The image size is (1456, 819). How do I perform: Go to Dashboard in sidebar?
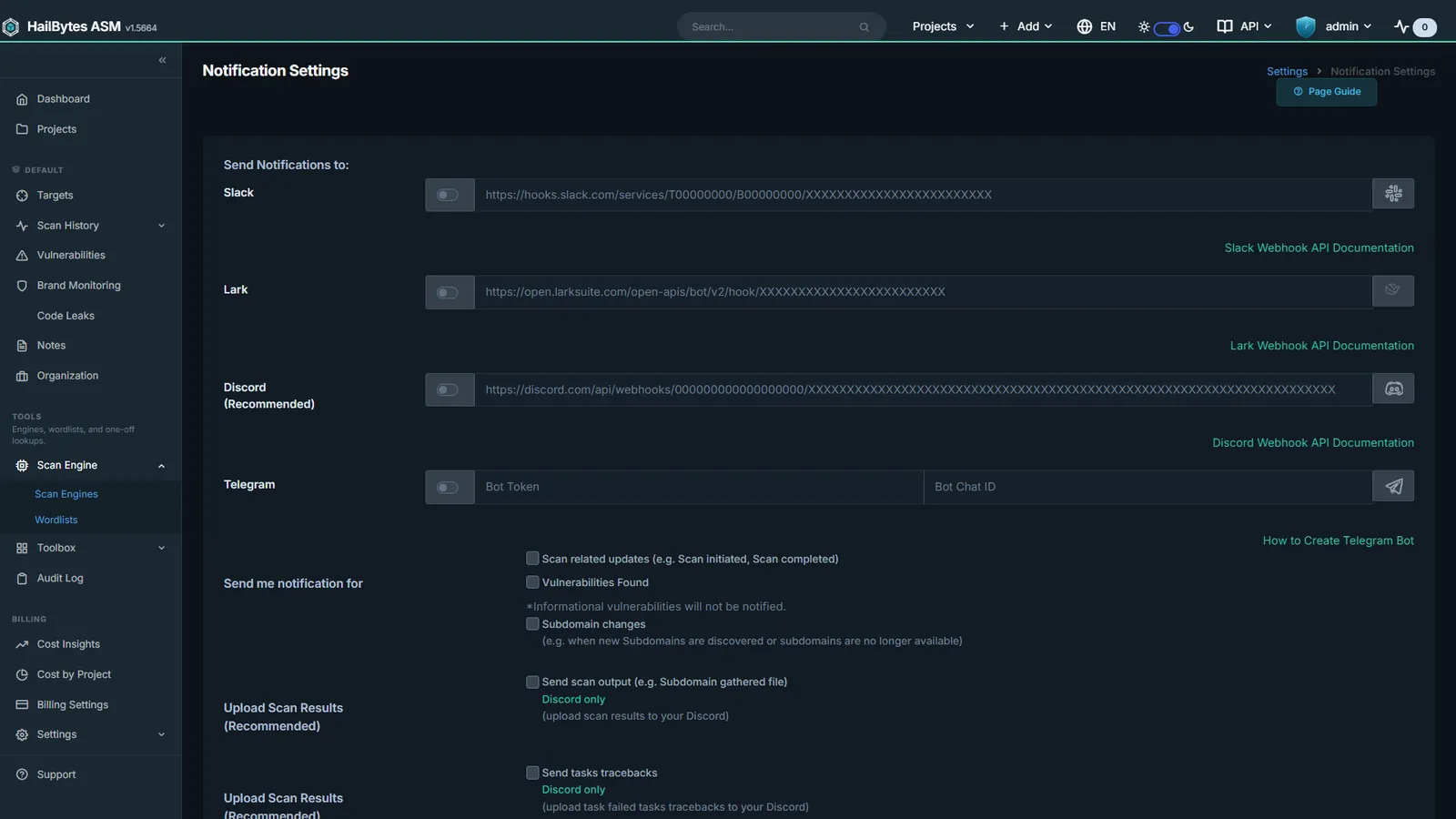tap(63, 99)
